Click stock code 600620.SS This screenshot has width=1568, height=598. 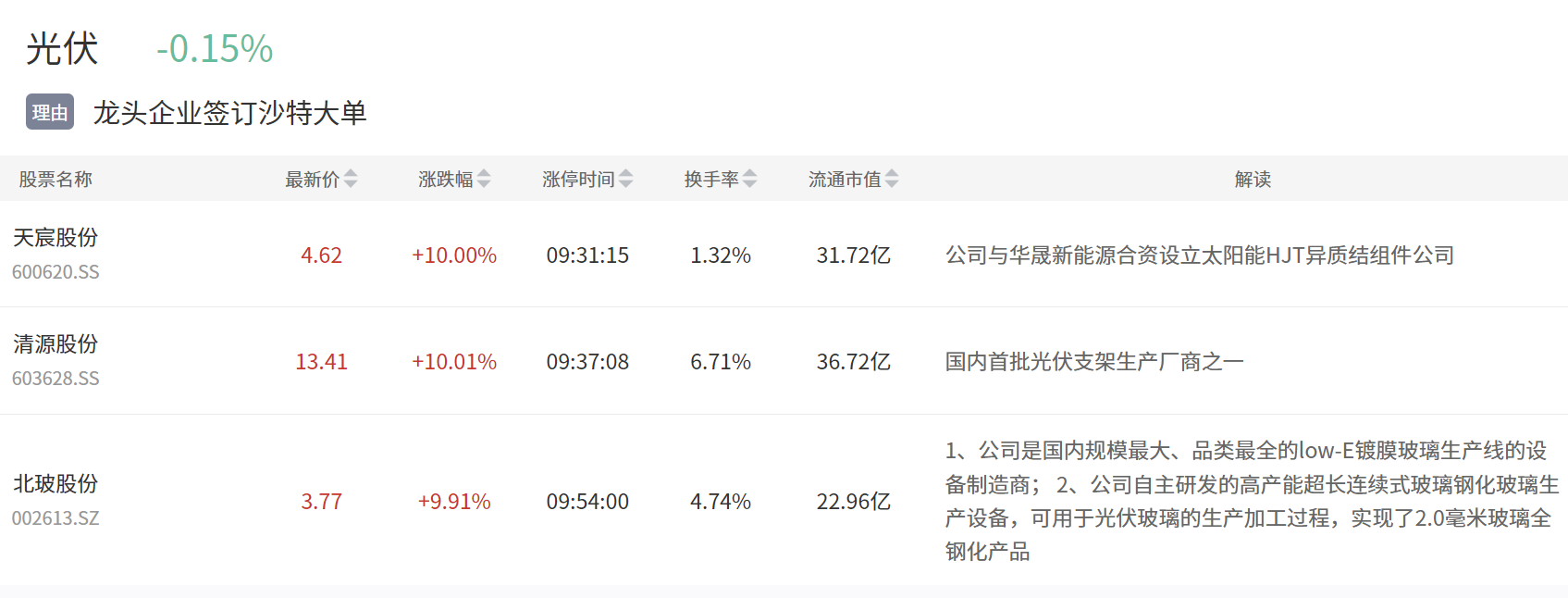tap(56, 272)
